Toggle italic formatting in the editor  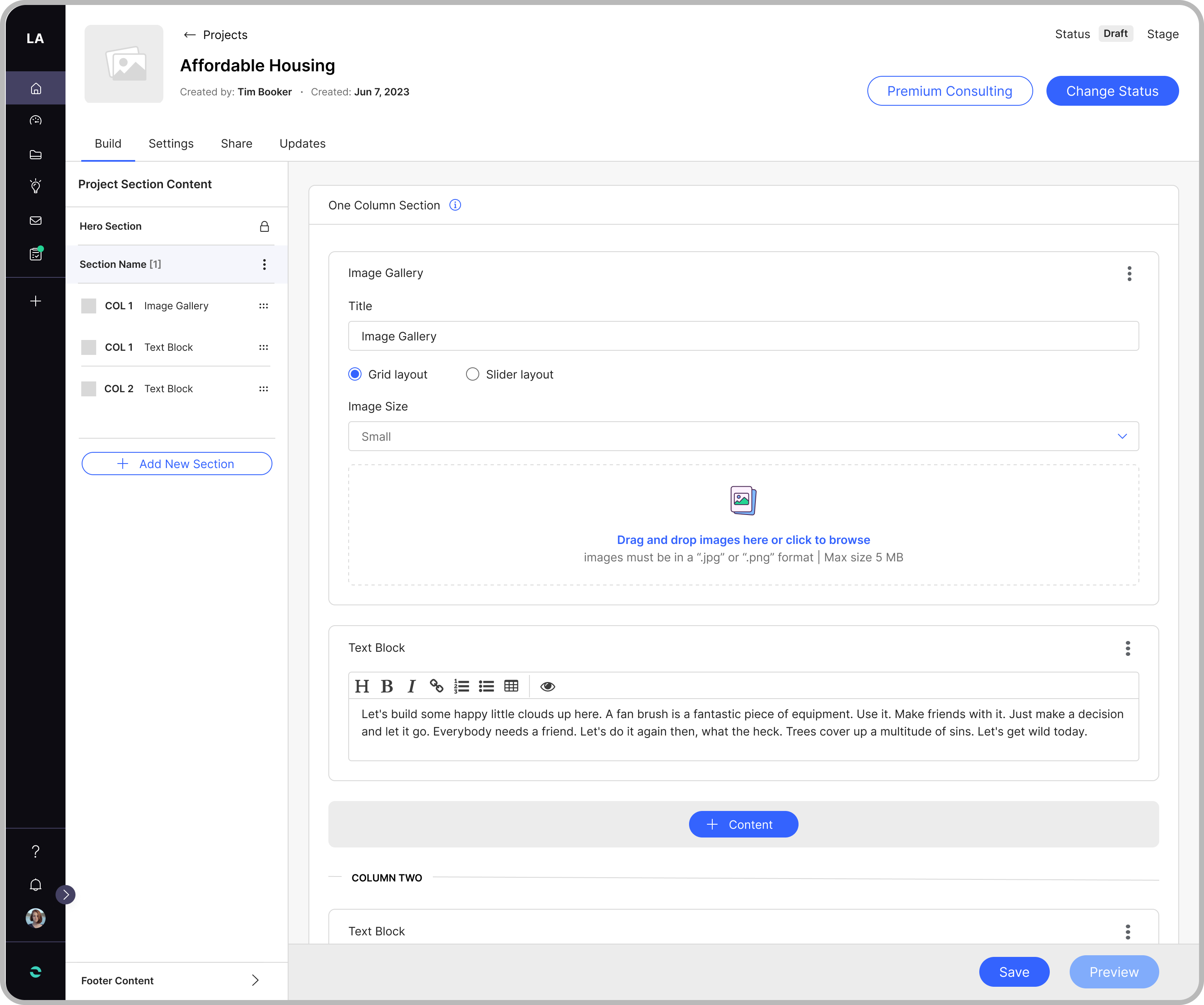(411, 686)
